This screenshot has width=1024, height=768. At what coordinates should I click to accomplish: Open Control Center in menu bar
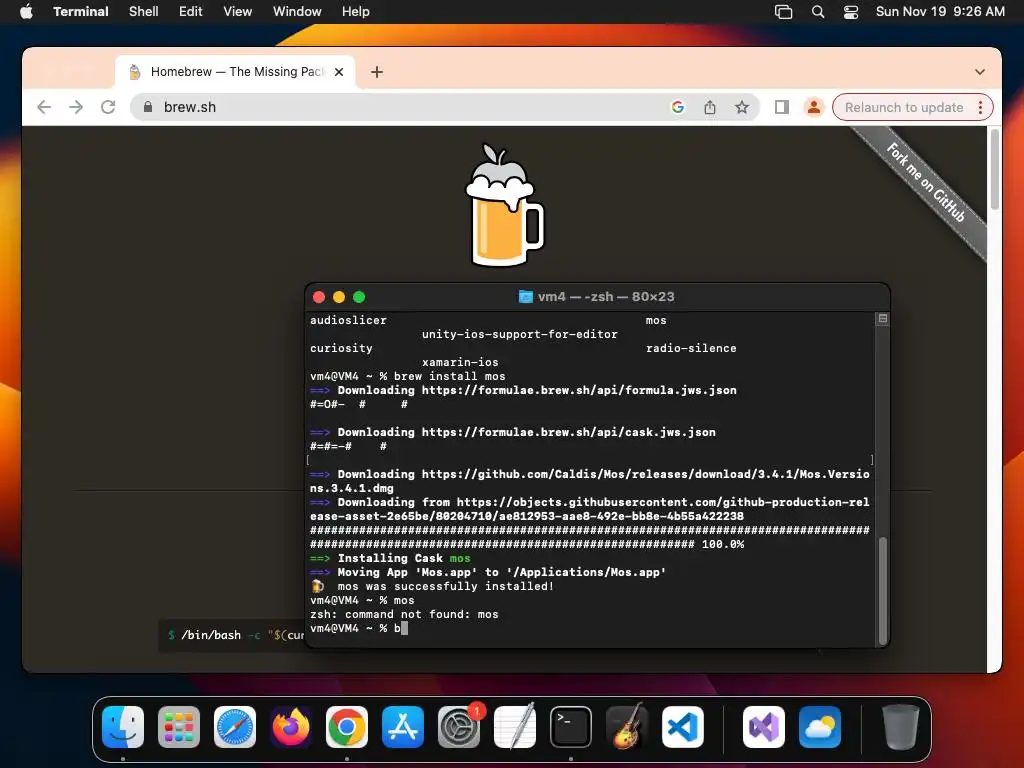coord(851,12)
